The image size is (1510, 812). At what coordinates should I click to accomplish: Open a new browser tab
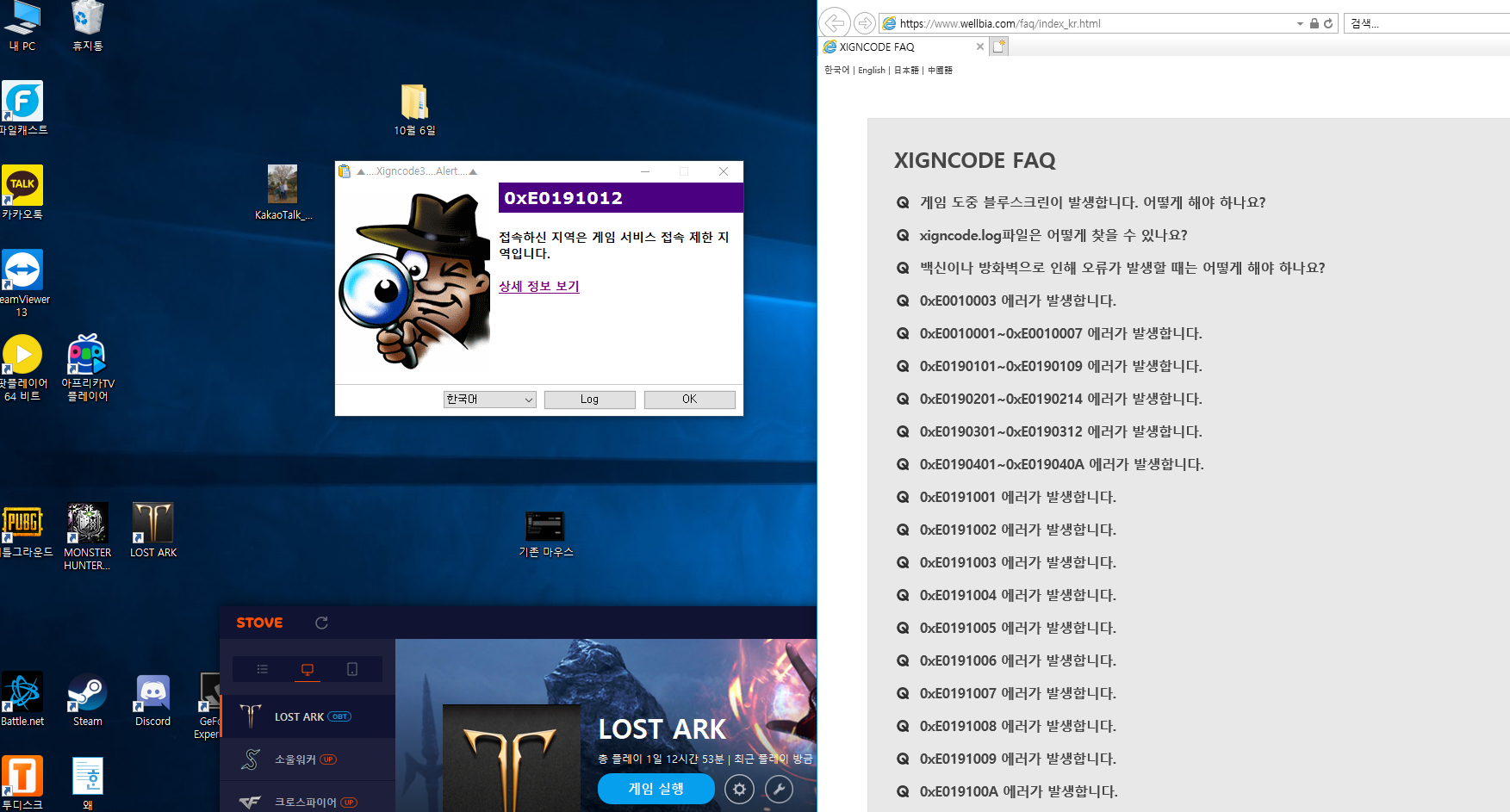[998, 46]
